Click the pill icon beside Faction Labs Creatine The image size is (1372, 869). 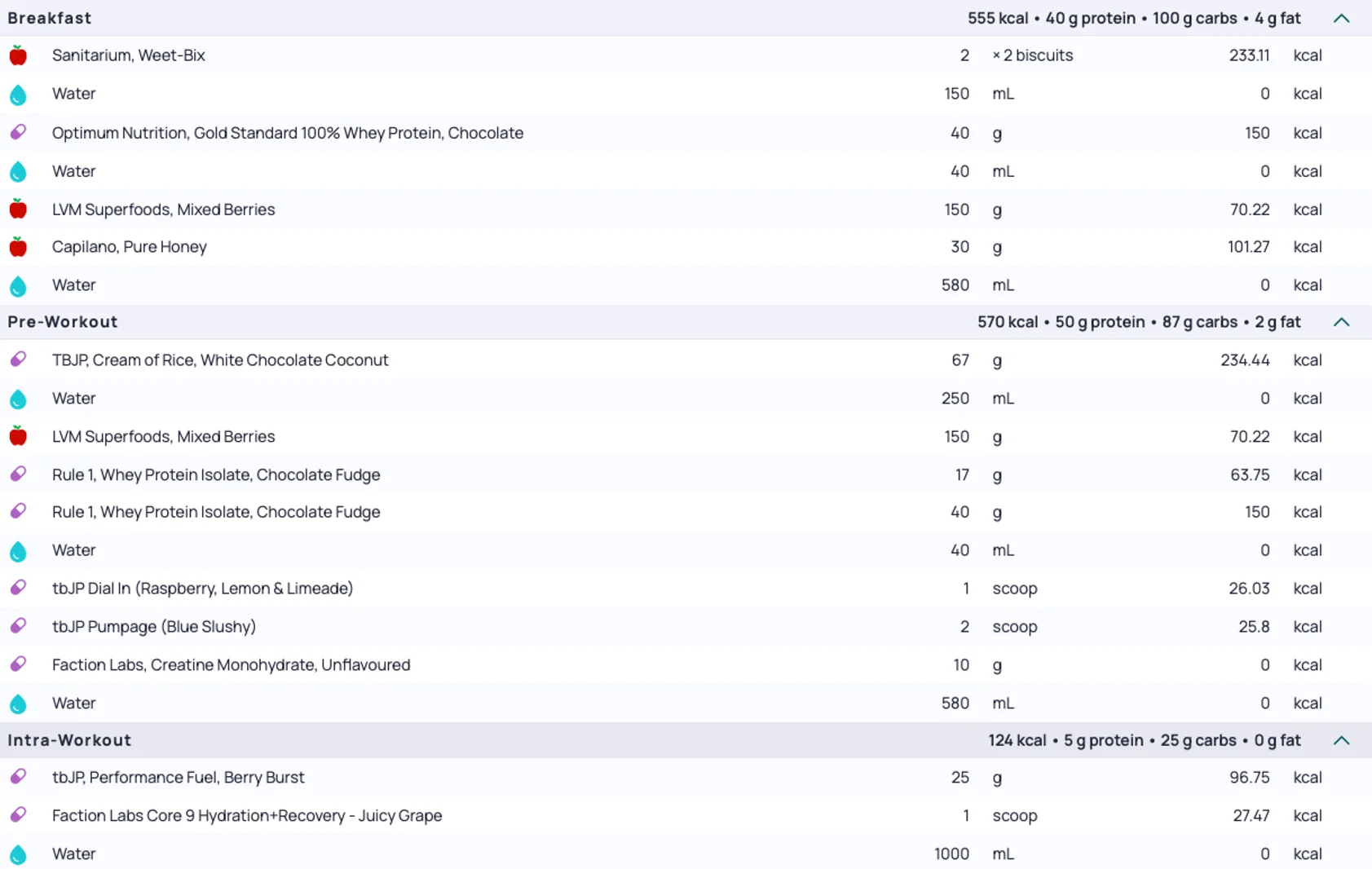tap(18, 664)
